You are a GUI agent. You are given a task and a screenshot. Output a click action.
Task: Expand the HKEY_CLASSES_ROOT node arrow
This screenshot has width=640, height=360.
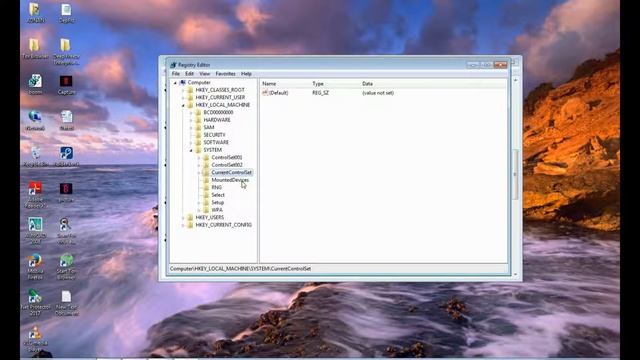[183, 90]
